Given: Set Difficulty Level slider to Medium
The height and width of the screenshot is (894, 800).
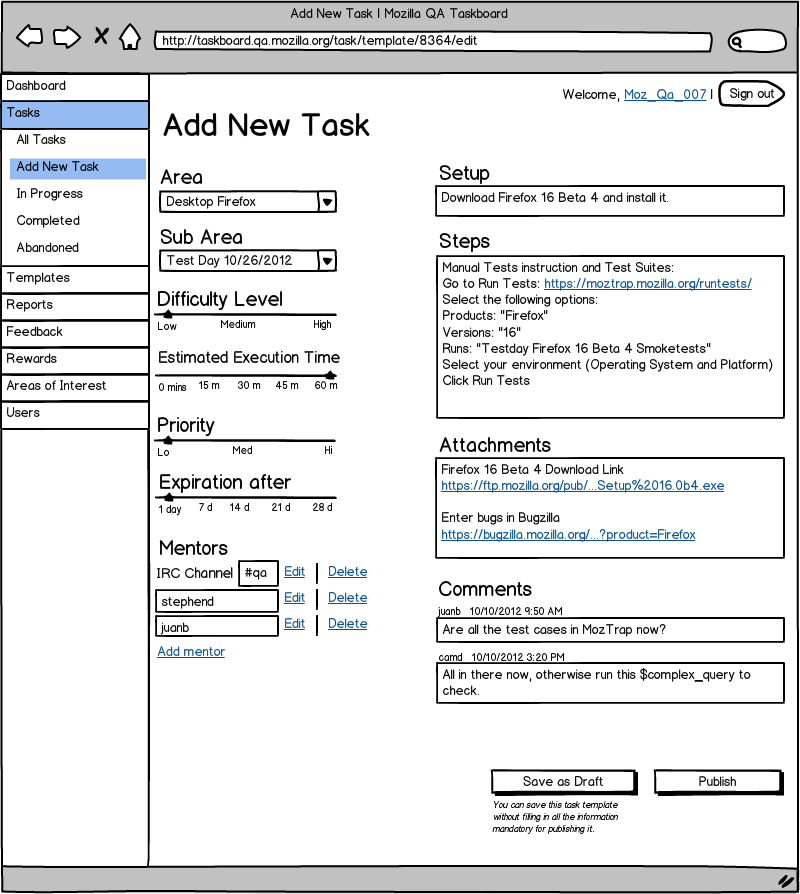Looking at the screenshot, I should (238, 315).
